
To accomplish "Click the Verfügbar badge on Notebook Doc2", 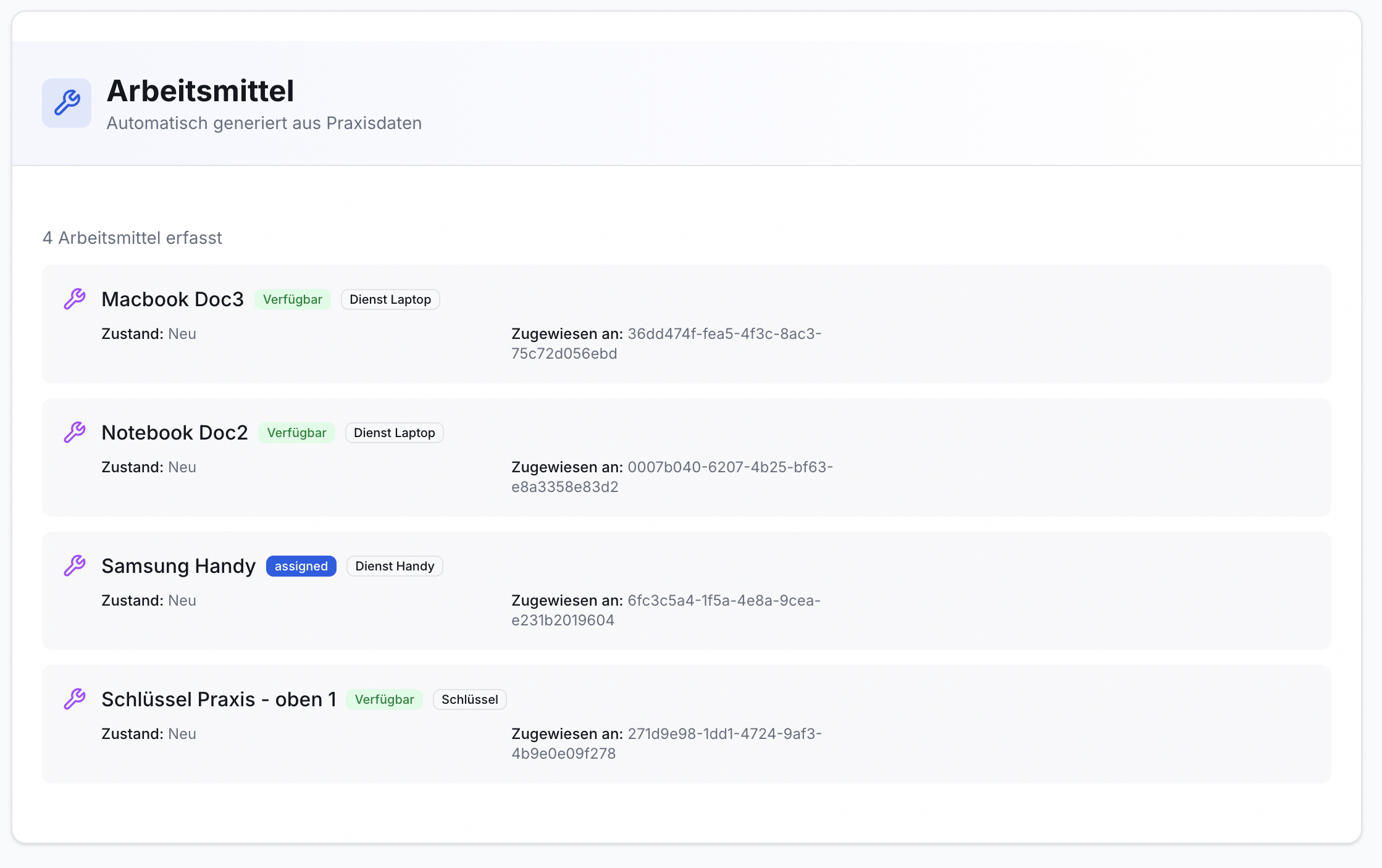I will (297, 433).
